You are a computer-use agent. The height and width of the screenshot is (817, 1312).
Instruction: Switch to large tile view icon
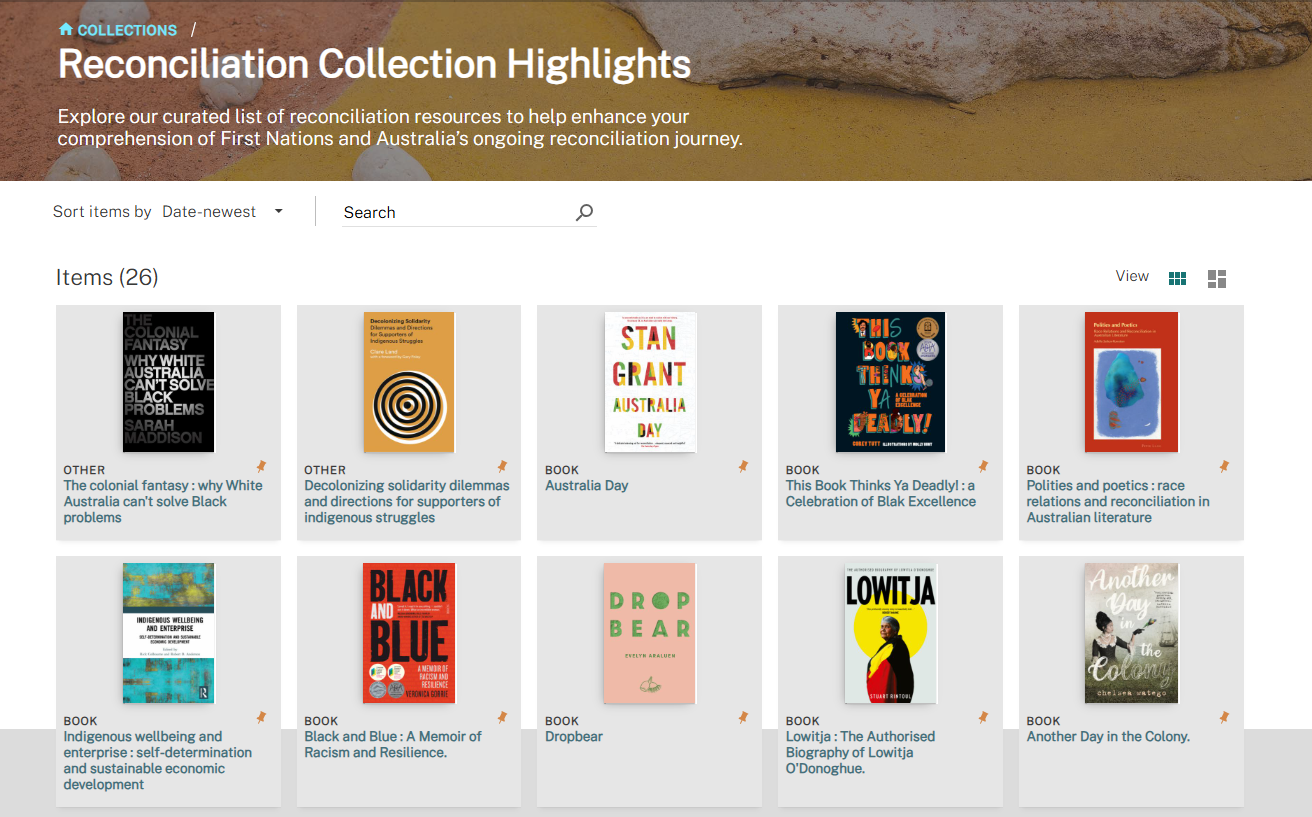[1217, 279]
